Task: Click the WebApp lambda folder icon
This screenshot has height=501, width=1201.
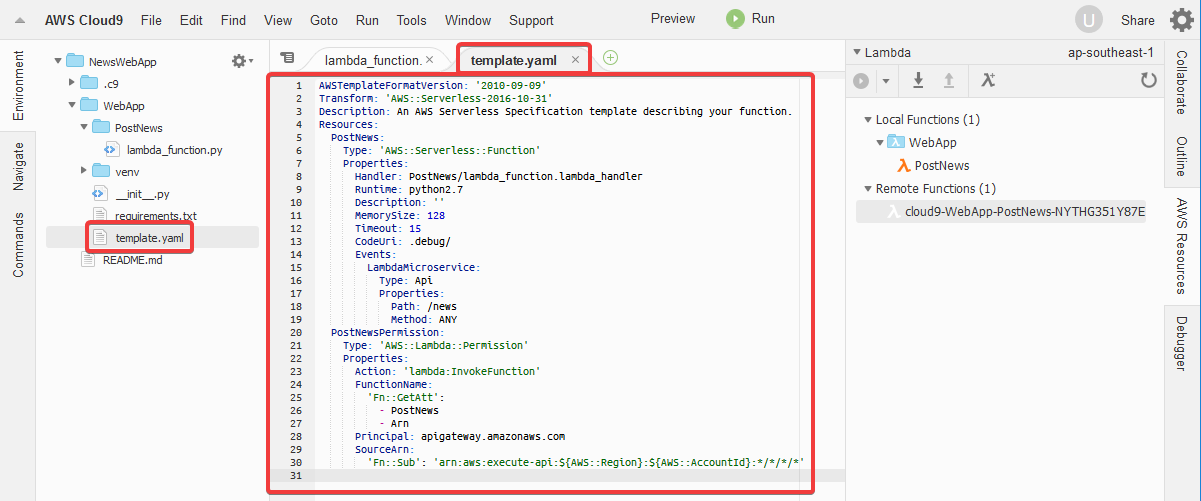Action: coord(896,143)
